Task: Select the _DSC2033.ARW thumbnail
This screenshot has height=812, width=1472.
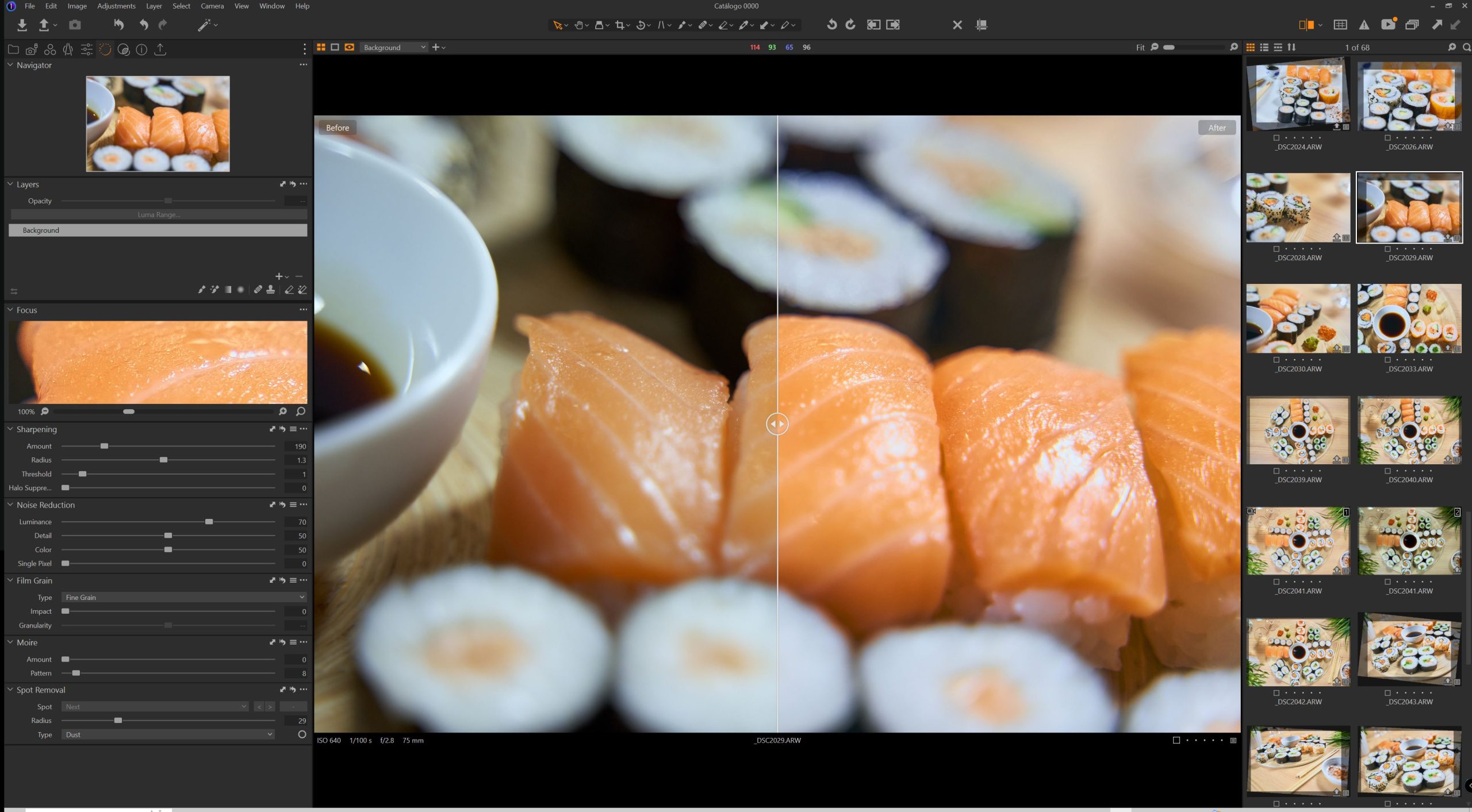Action: pyautogui.click(x=1409, y=318)
